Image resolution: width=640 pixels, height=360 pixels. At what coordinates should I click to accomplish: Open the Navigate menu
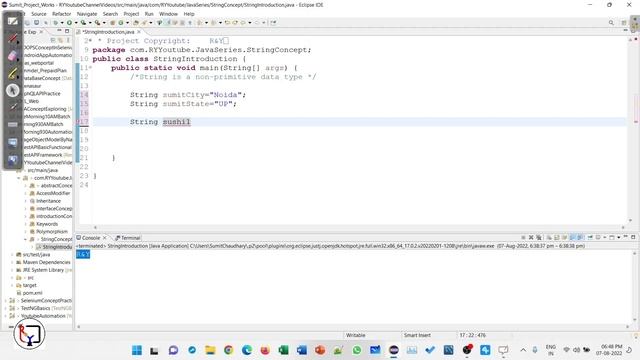pyautogui.click(x=87, y=14)
